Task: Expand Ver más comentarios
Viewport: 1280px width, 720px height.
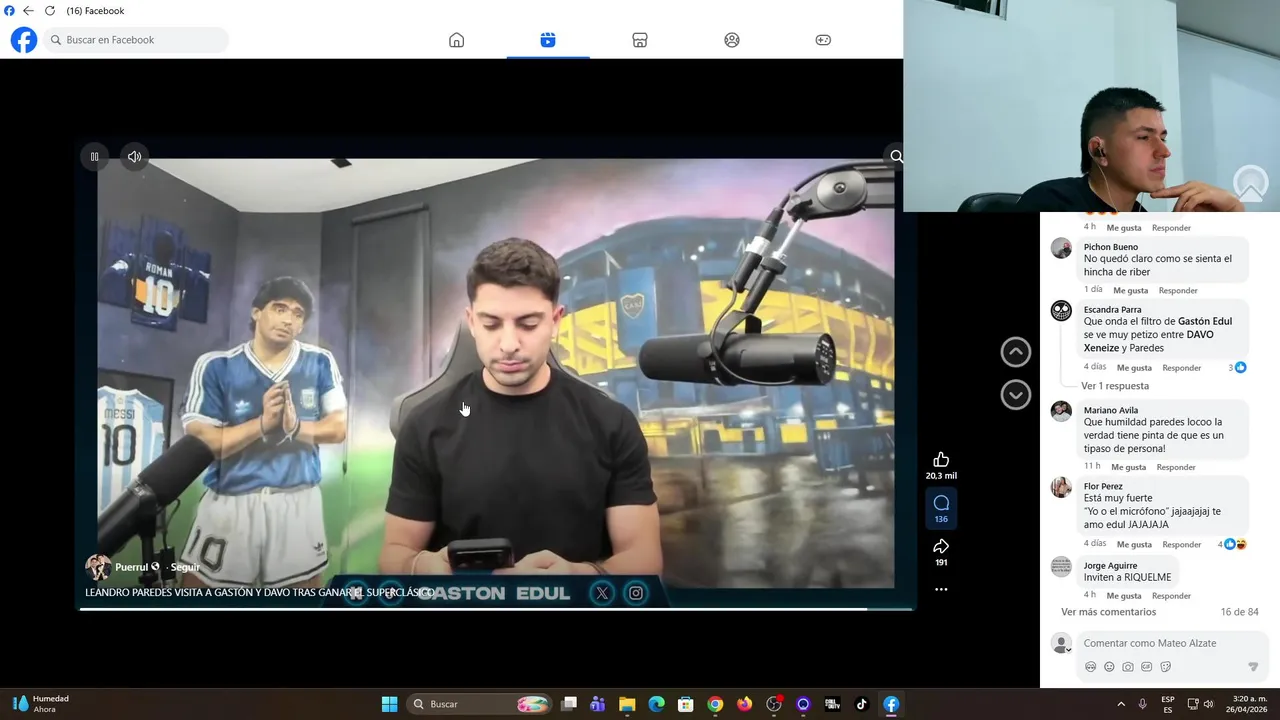Action: click(1108, 612)
